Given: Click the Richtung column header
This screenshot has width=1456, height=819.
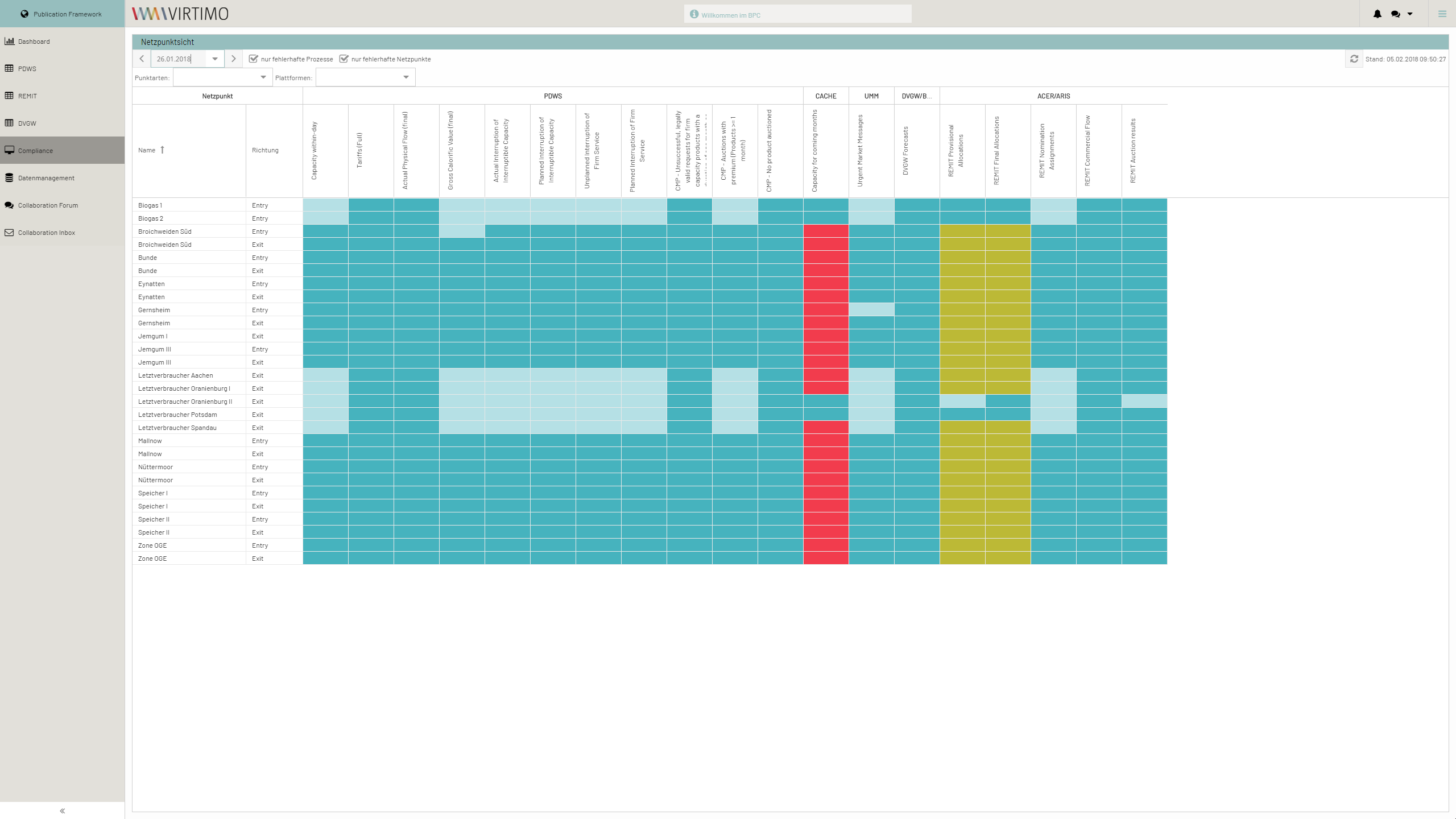Looking at the screenshot, I should pos(274,150).
